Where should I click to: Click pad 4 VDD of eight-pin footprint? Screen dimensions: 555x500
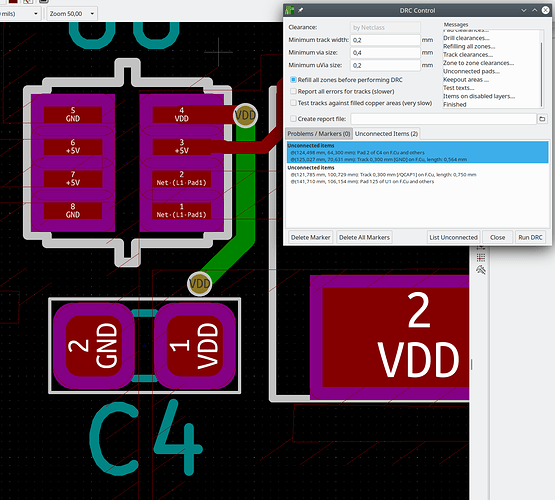click(182, 115)
